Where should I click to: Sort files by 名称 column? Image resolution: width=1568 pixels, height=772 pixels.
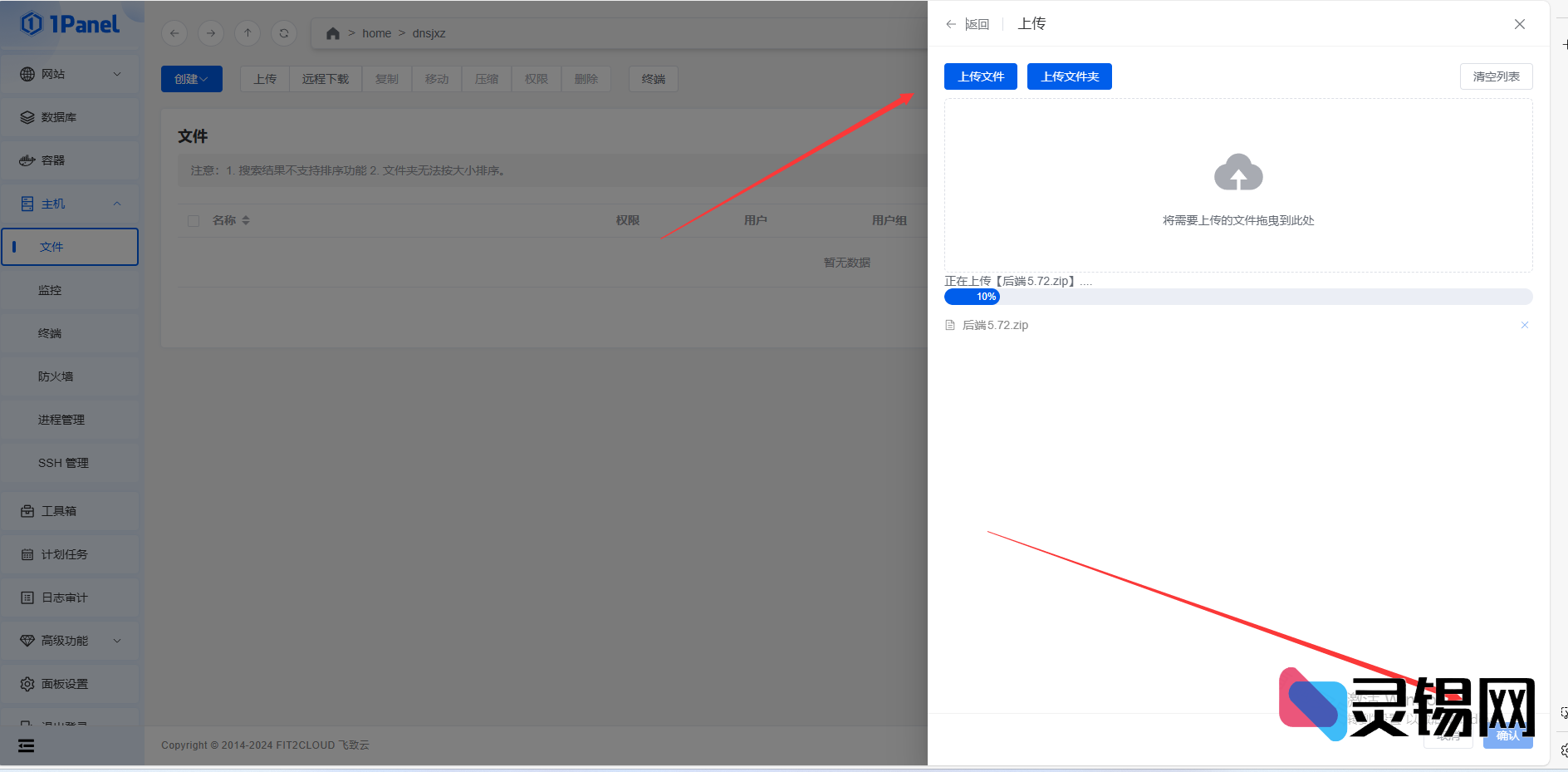tap(231, 220)
